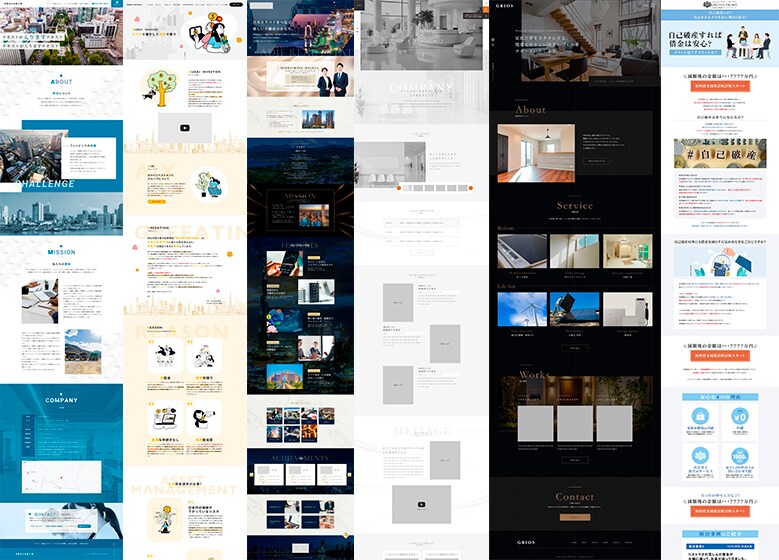
Task: Click the Contact heading
Action: pos(575,496)
